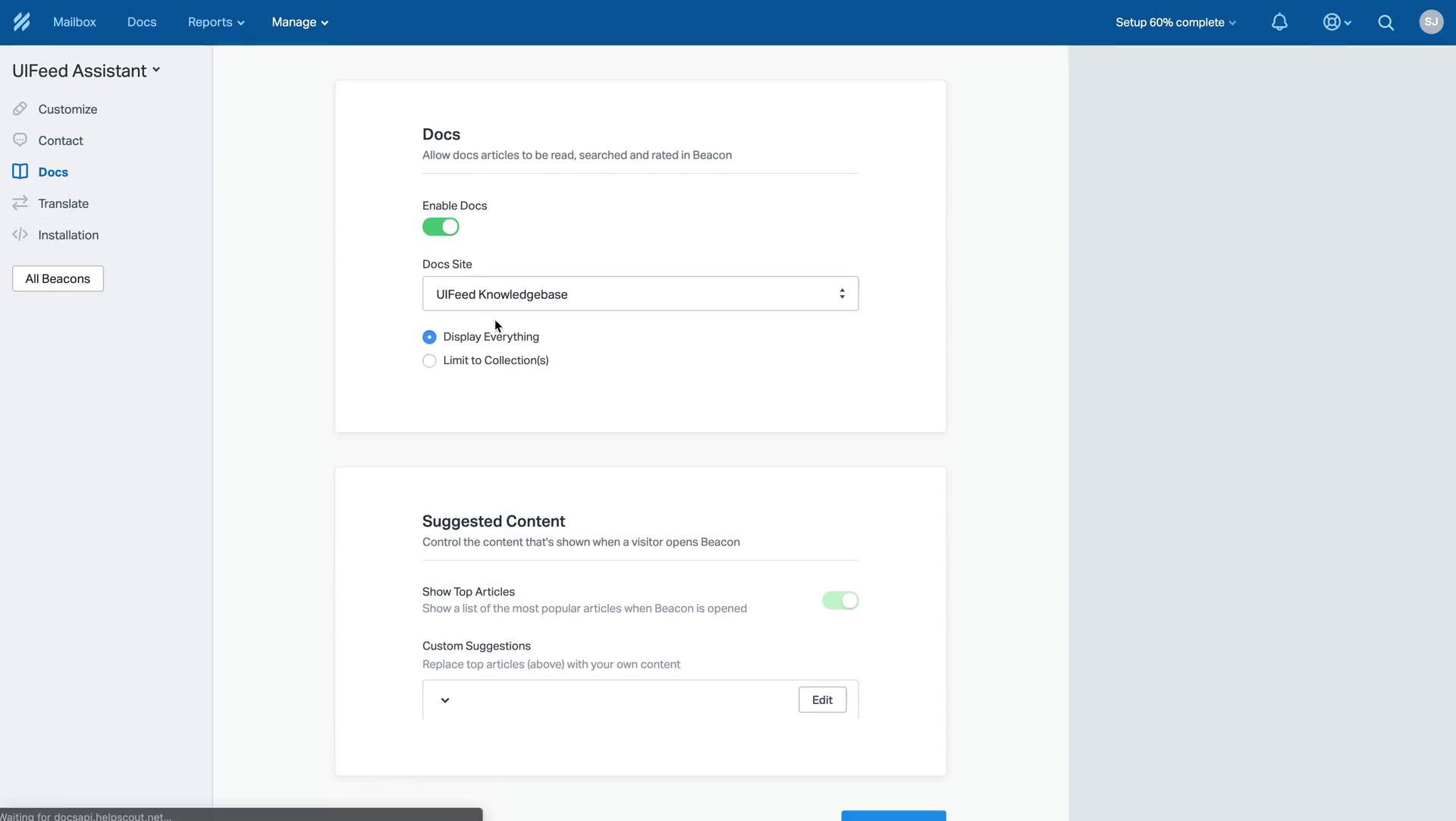Click the search icon in top bar

click(1386, 22)
